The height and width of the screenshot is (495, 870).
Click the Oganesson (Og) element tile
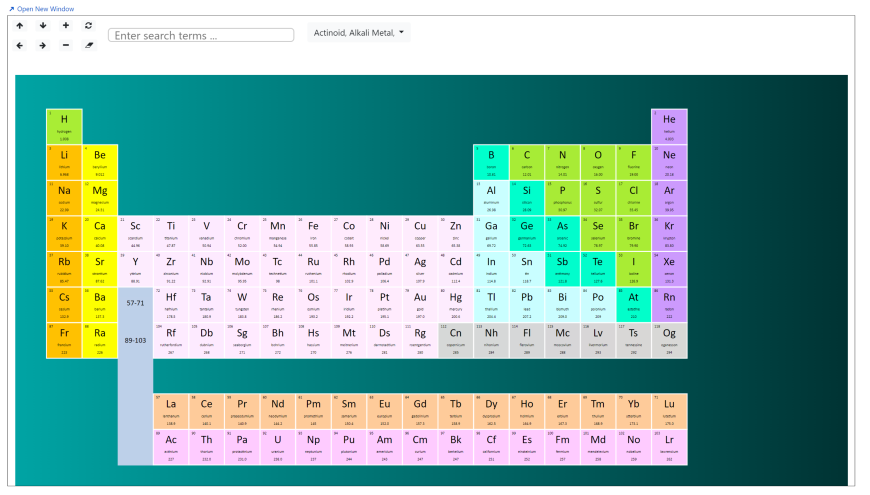[x=669, y=339]
